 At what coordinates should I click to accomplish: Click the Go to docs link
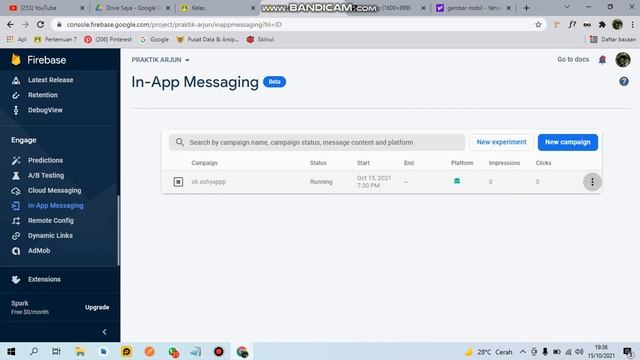click(573, 60)
